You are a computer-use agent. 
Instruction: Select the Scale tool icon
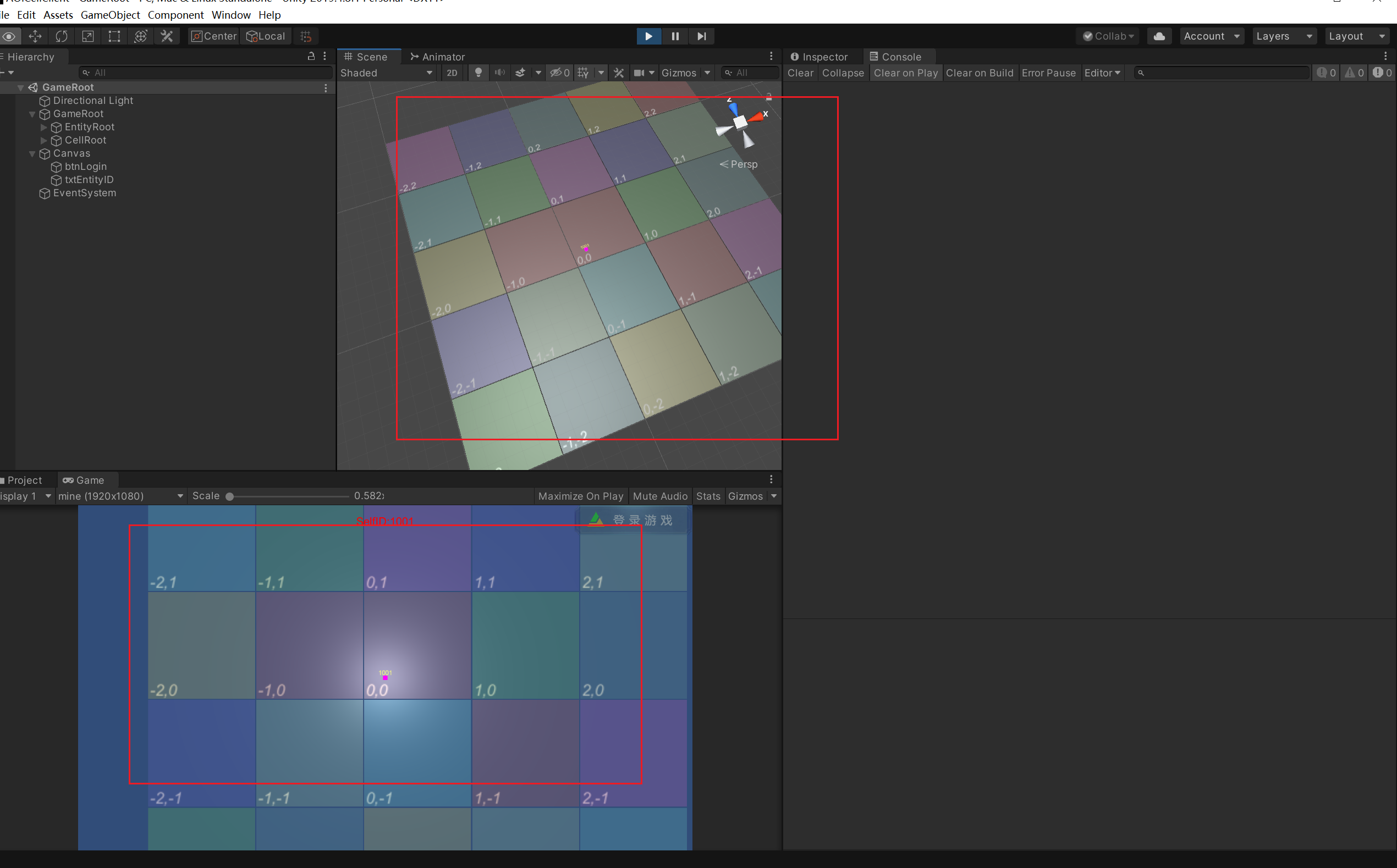[x=88, y=36]
